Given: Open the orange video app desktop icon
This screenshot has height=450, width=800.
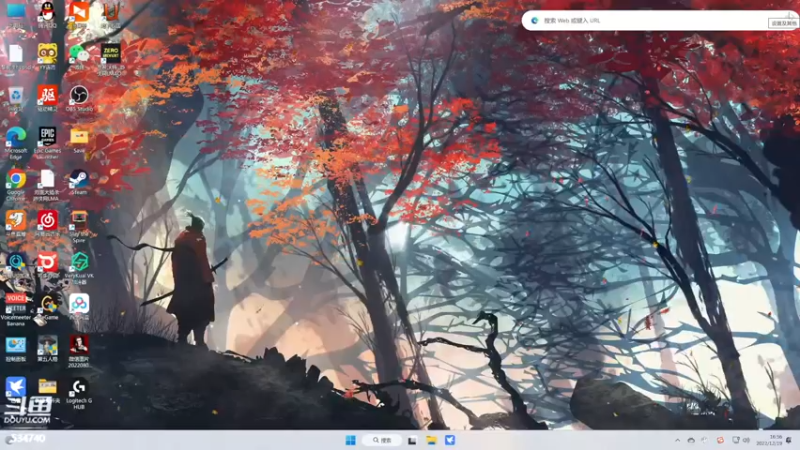Looking at the screenshot, I should pos(79,11).
